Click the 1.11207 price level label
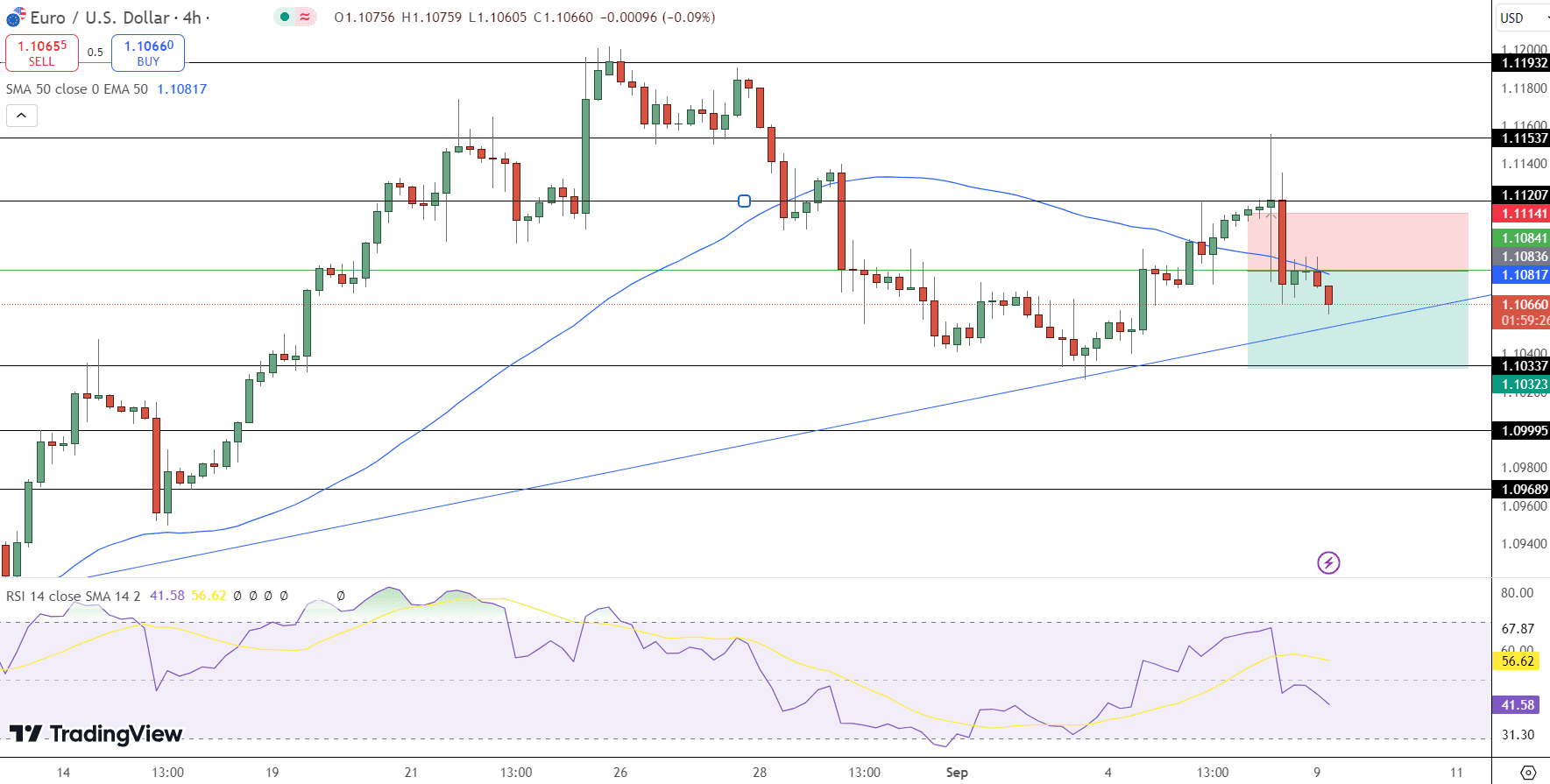Image resolution: width=1550 pixels, height=784 pixels. pos(1521,195)
